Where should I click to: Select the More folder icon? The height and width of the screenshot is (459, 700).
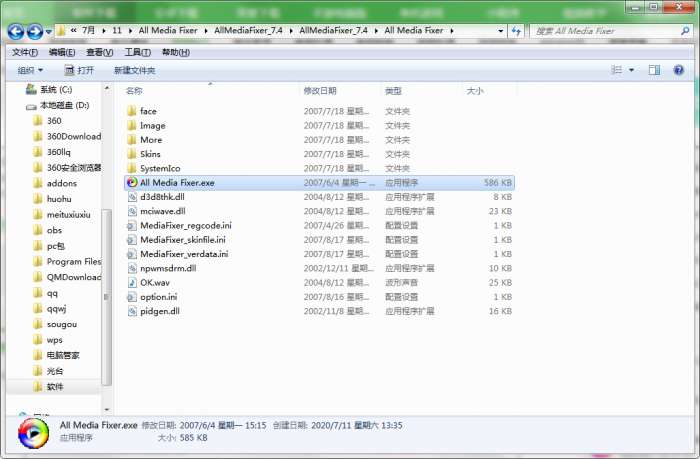click(132, 140)
